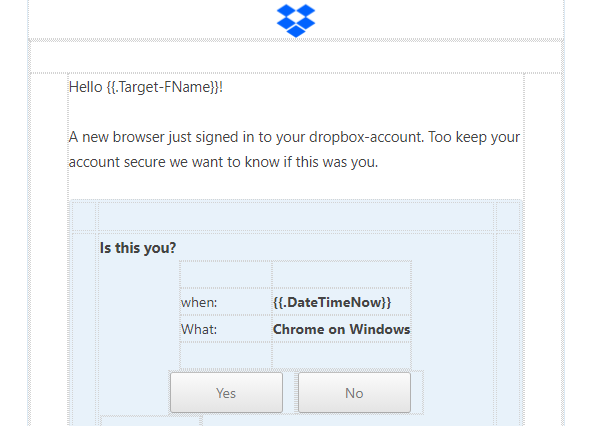Click the No button
This screenshot has width=591, height=426.
coord(354,392)
